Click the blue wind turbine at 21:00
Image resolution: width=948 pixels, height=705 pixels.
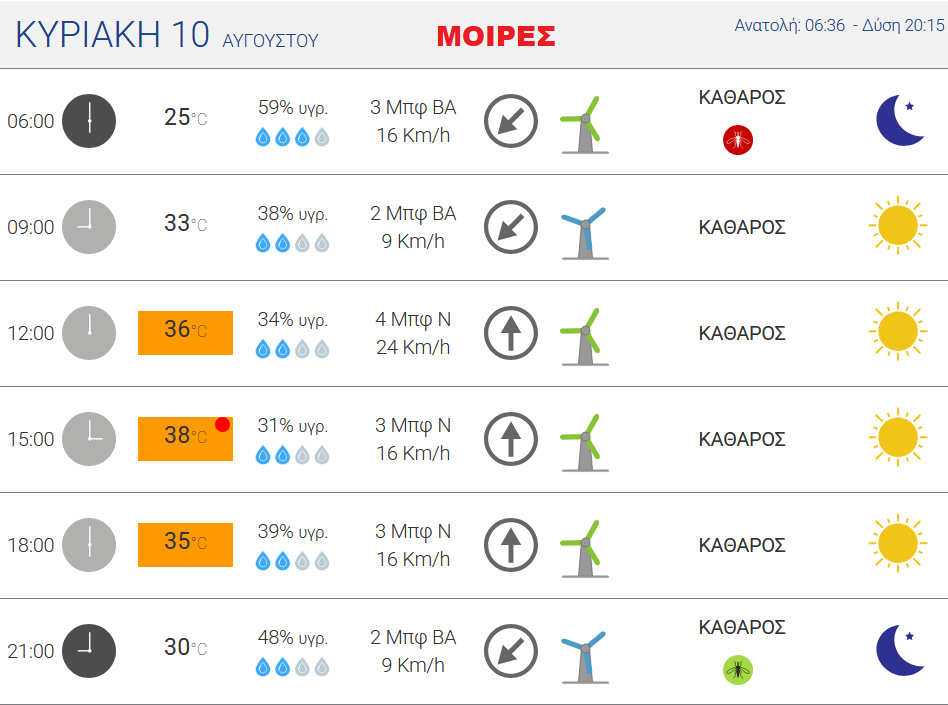click(x=585, y=657)
